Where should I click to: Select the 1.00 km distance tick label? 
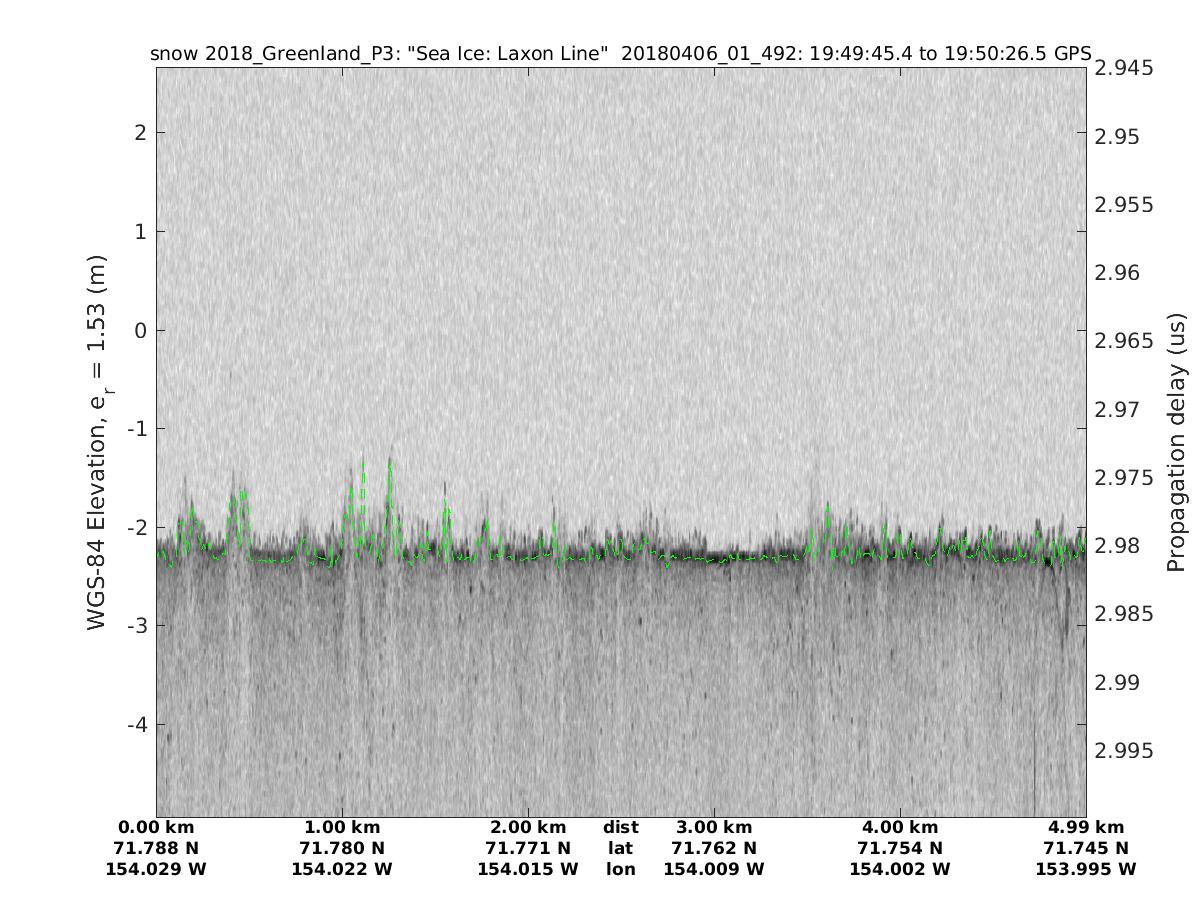click(x=342, y=827)
